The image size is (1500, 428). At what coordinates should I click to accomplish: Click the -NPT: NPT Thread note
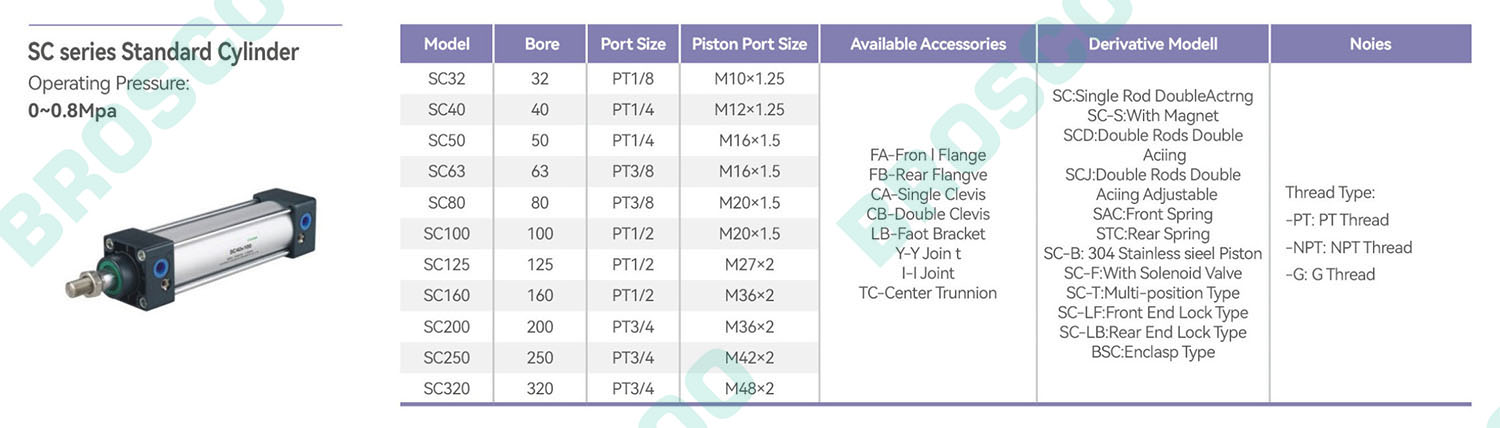point(1349,247)
